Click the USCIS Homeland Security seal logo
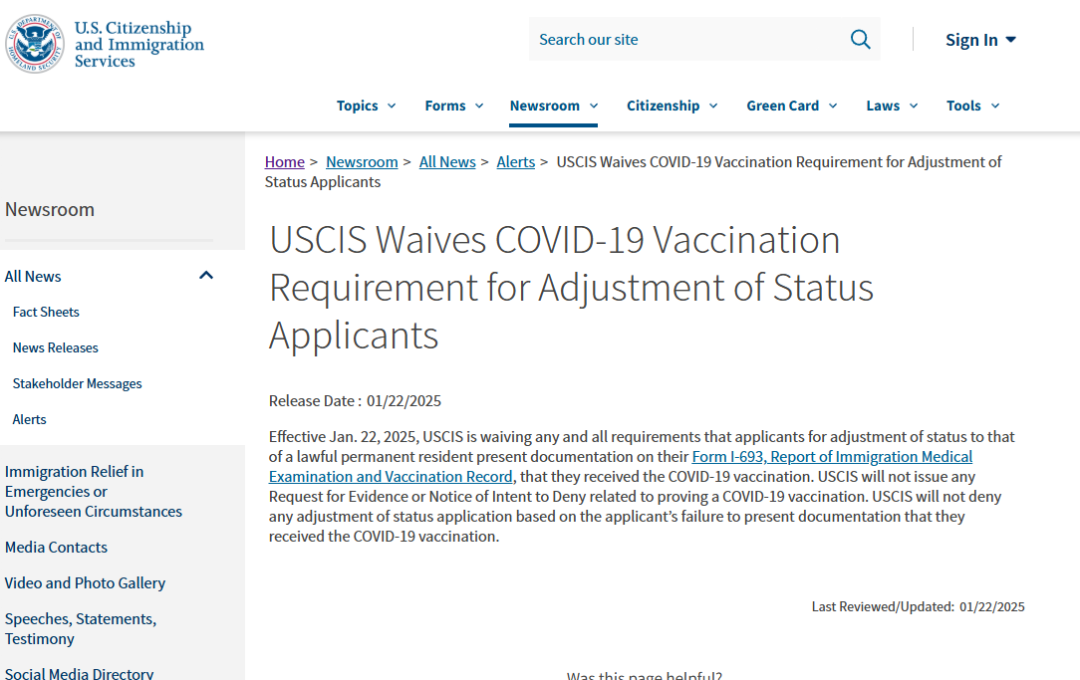Viewport: 1080px width, 680px height. [34, 43]
